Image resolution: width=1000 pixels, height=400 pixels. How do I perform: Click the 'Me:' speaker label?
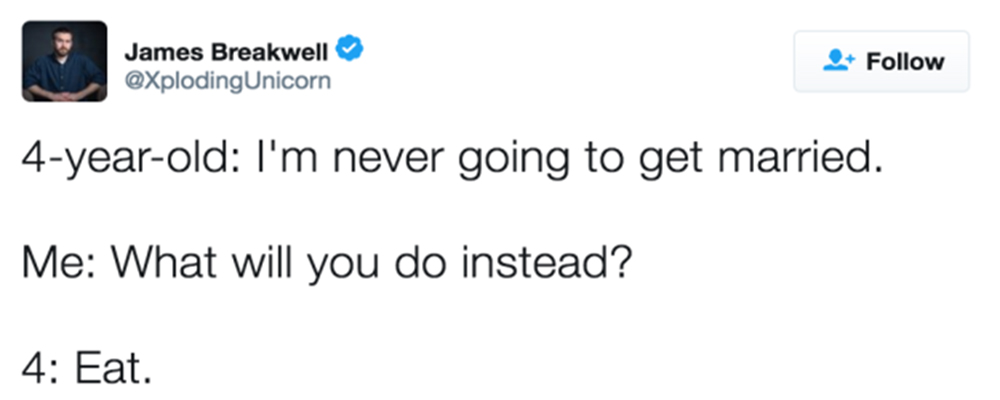(x=60, y=263)
